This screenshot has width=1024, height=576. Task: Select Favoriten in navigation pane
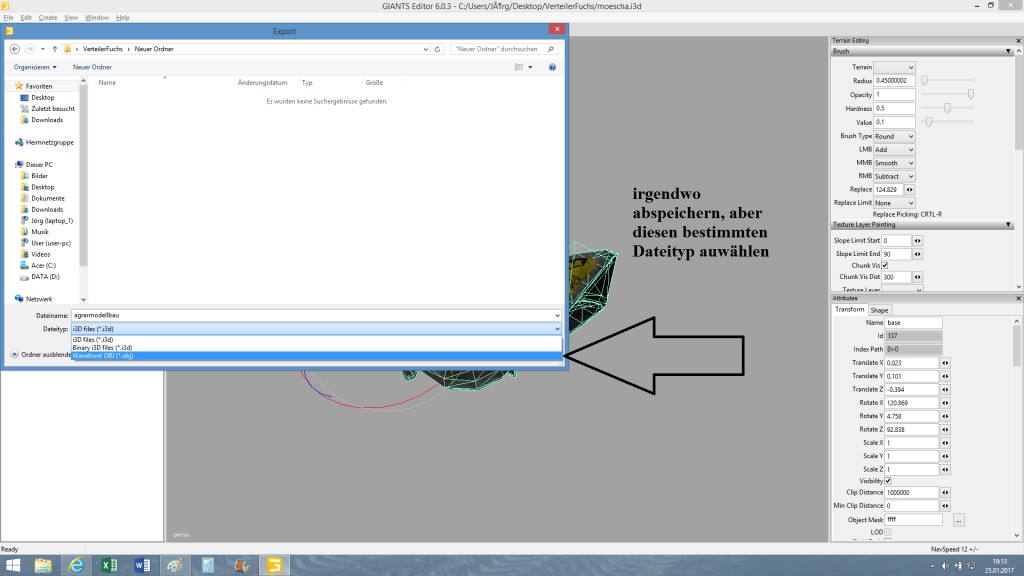pos(39,86)
